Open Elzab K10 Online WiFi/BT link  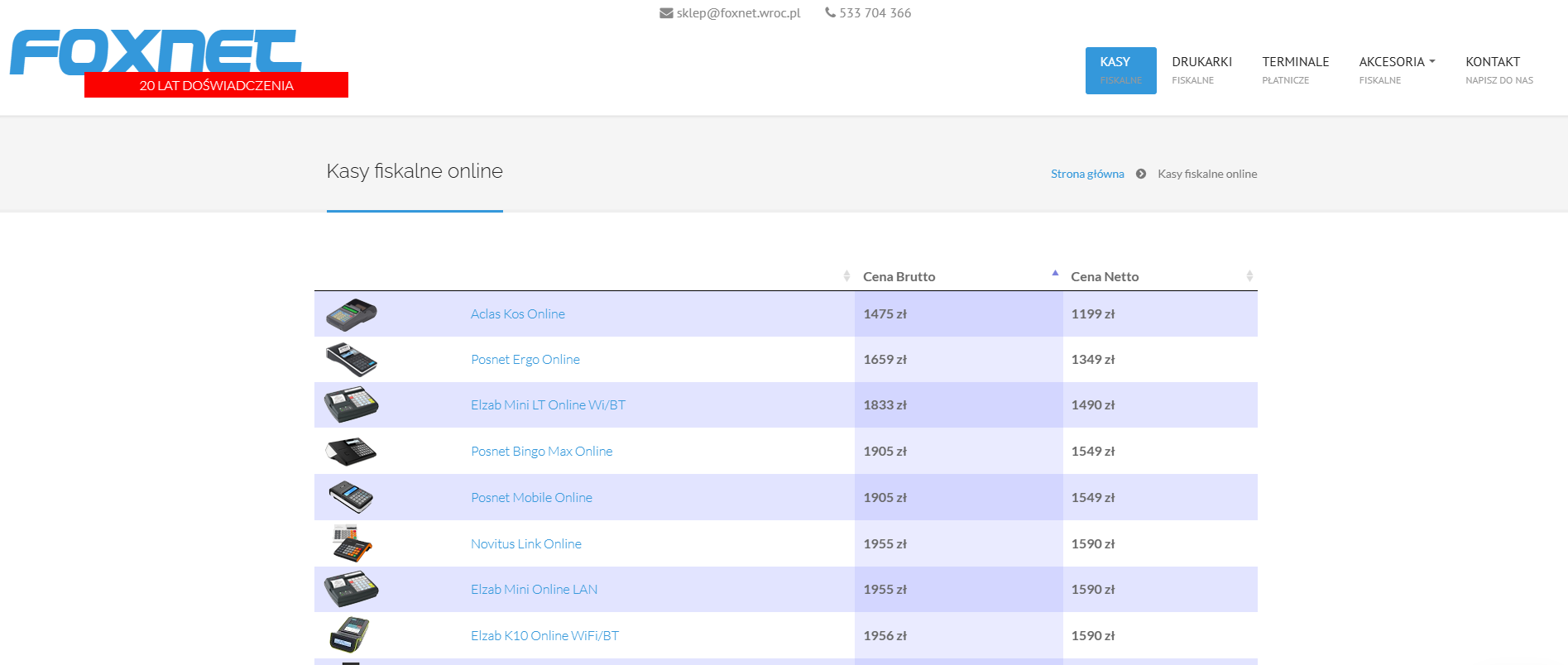(x=544, y=635)
